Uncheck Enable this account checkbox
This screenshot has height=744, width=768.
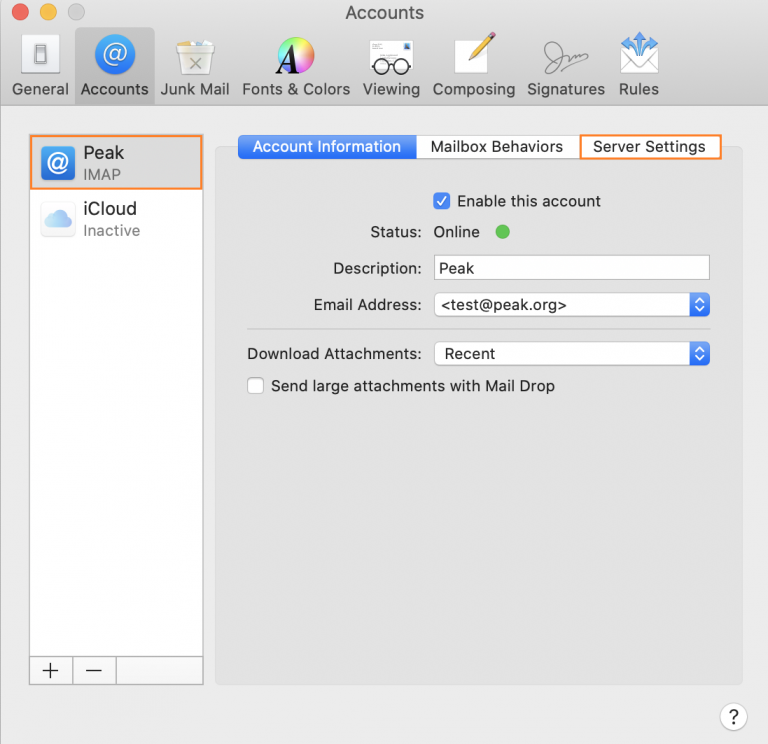coord(442,201)
